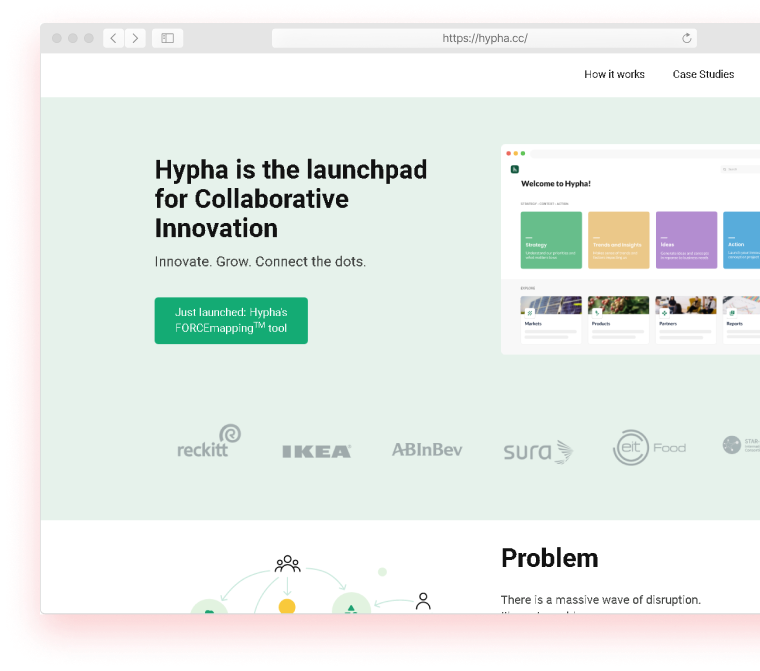Go back with the browser back arrow

coord(113,38)
